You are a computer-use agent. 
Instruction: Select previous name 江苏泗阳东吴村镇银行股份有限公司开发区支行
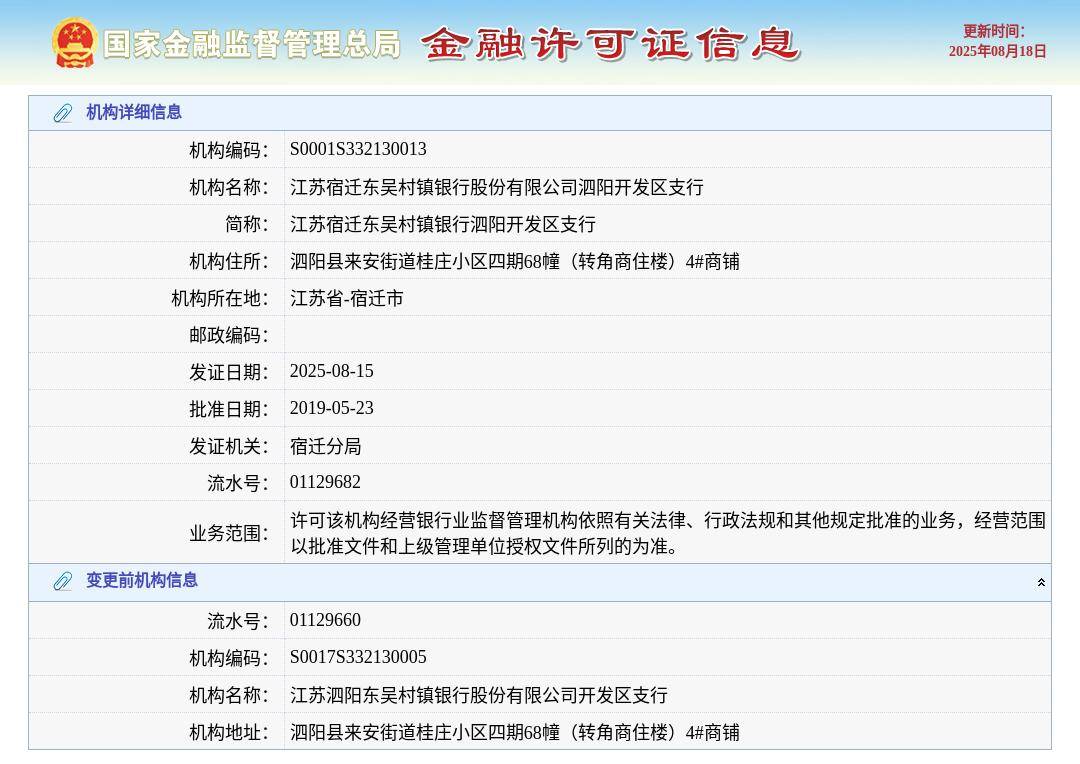pyautogui.click(x=479, y=694)
